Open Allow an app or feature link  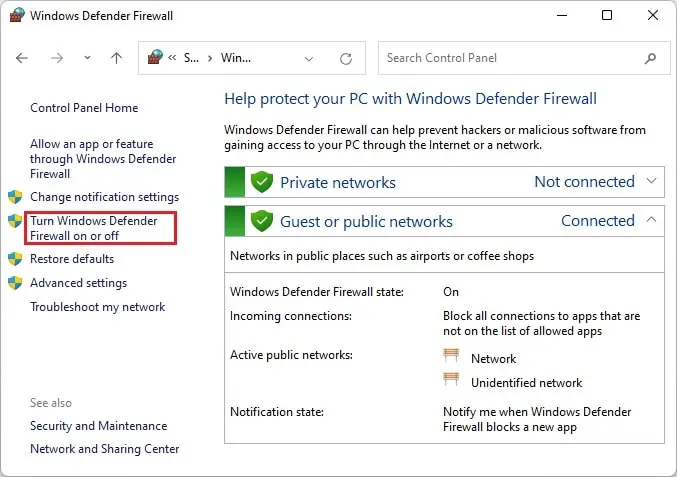103,159
